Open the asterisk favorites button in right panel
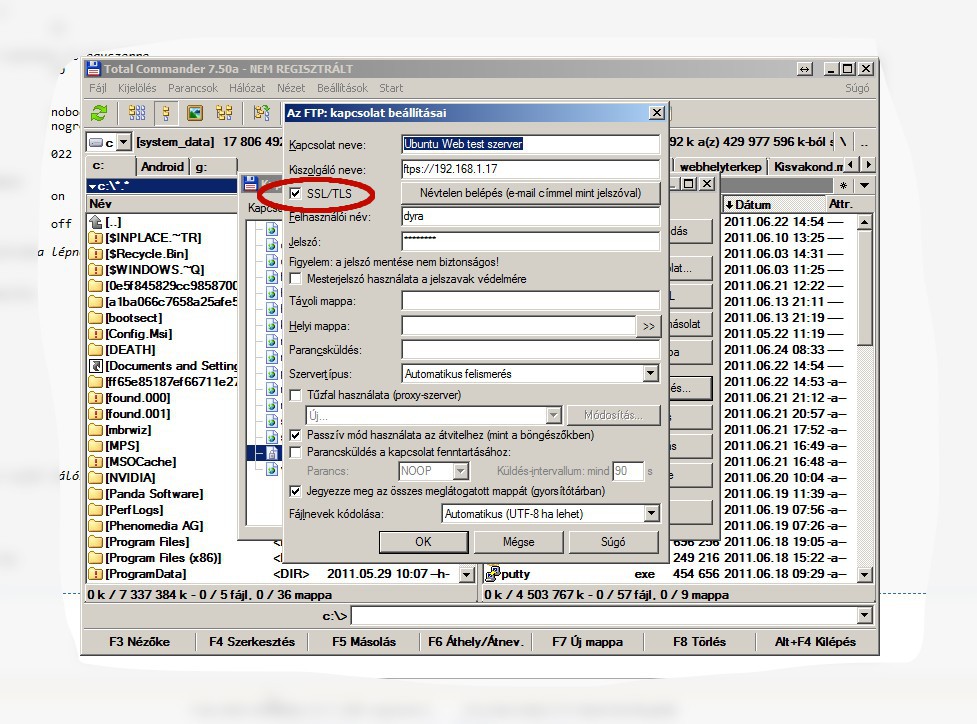This screenshot has height=724, width=977. [x=843, y=186]
